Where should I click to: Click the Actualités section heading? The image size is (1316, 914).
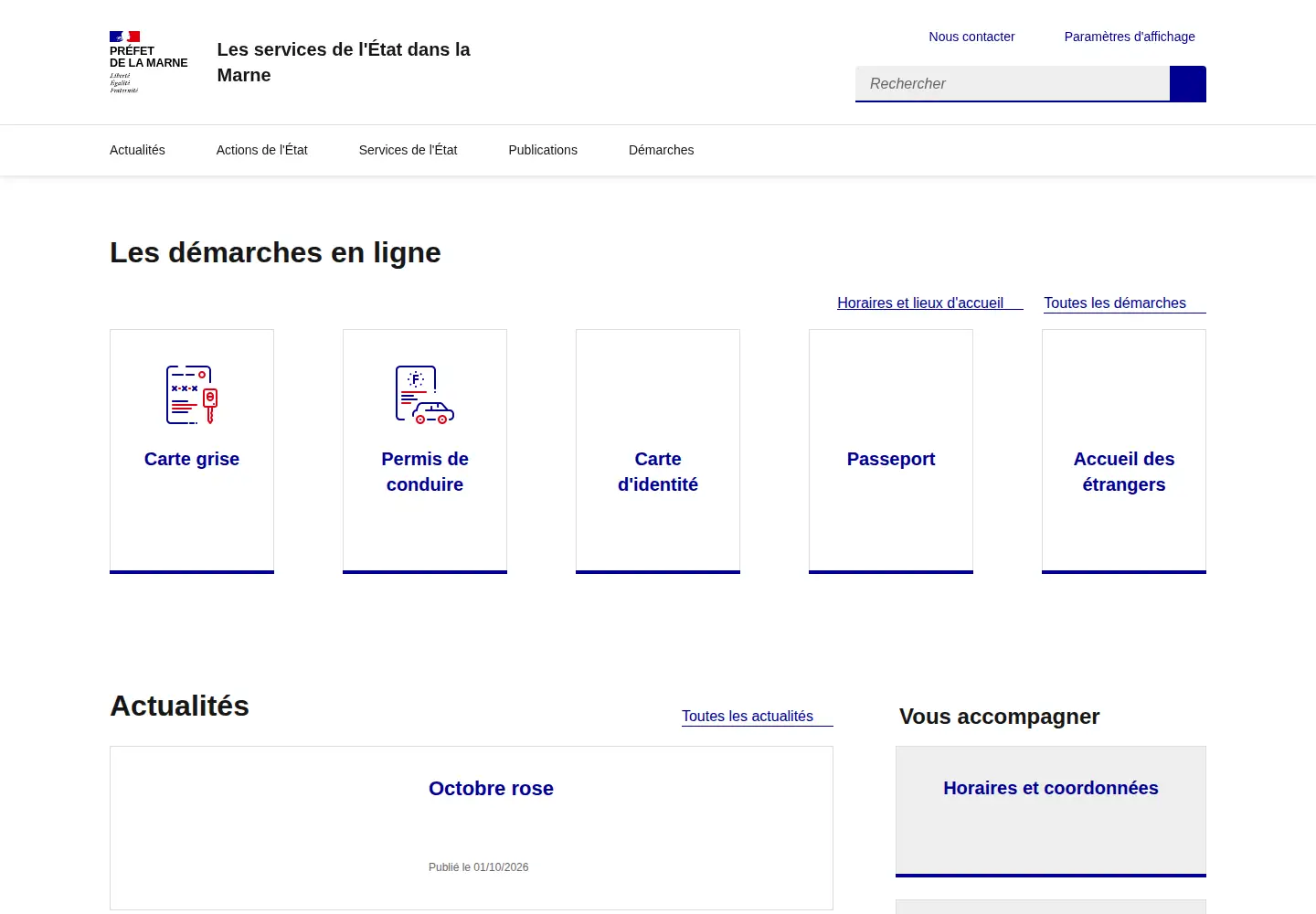pyautogui.click(x=179, y=706)
